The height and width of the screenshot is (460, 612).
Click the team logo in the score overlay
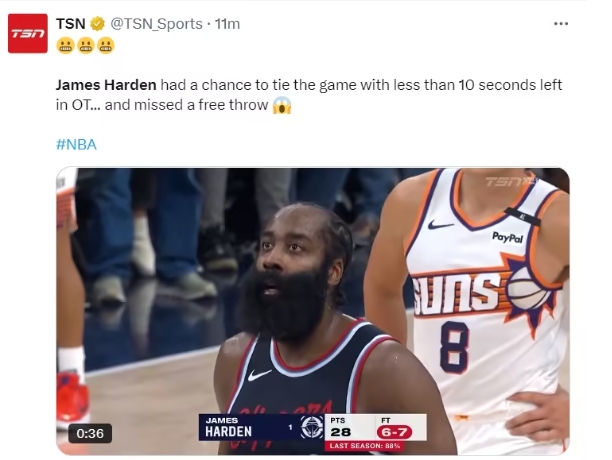point(312,427)
